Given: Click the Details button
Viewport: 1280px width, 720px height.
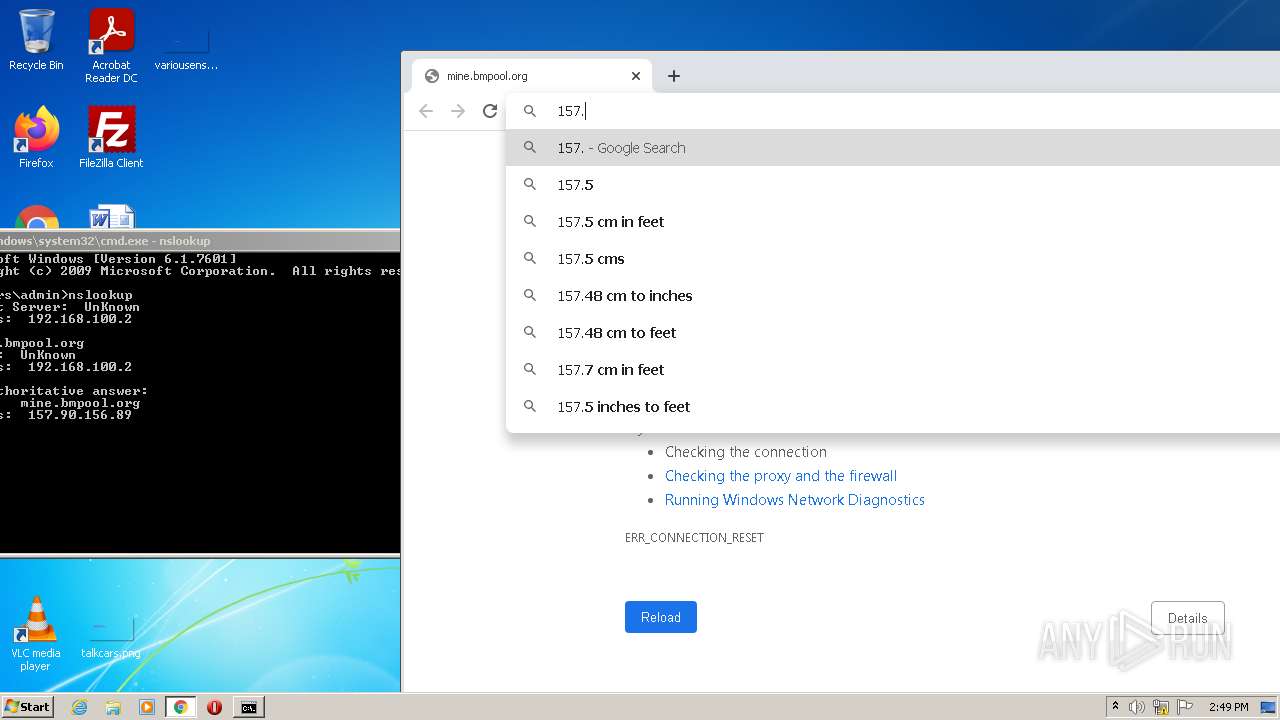Looking at the screenshot, I should (1188, 618).
